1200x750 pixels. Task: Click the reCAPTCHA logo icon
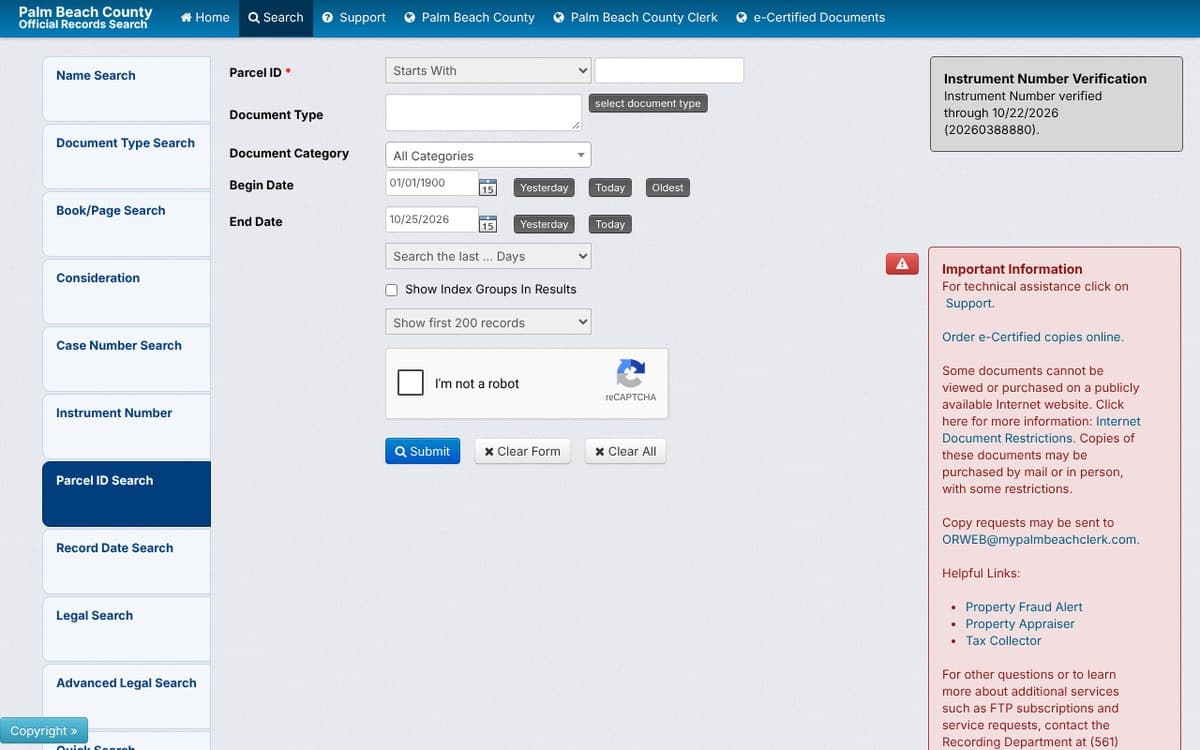coord(631,374)
